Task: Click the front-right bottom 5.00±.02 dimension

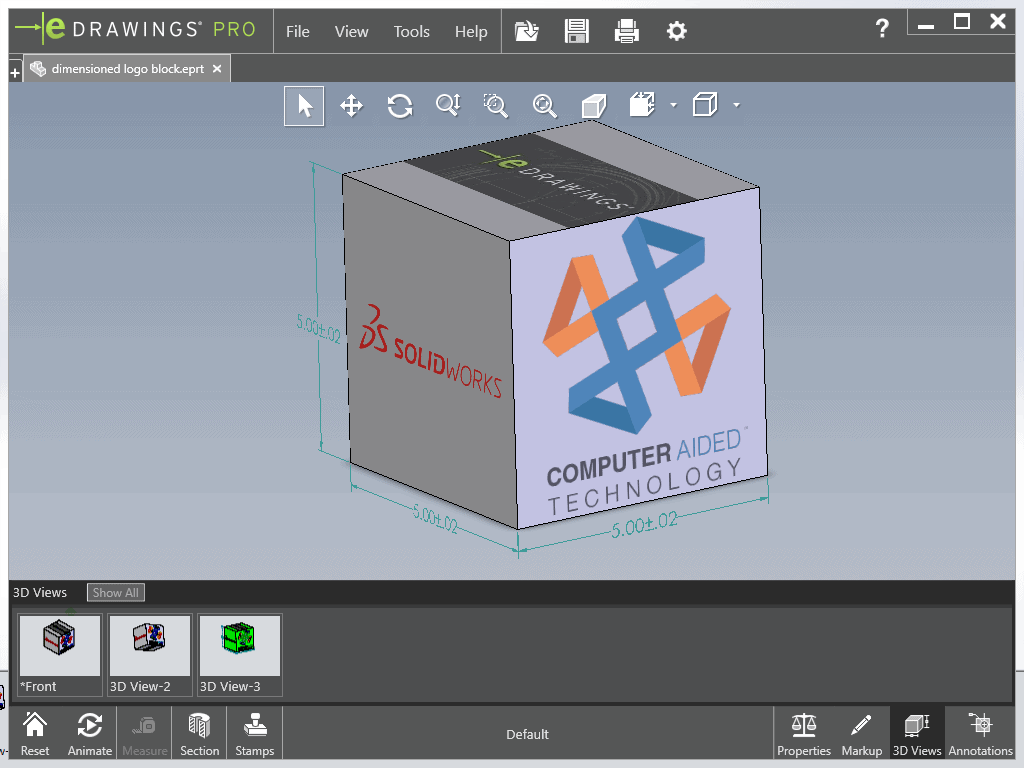Action: 645,524
